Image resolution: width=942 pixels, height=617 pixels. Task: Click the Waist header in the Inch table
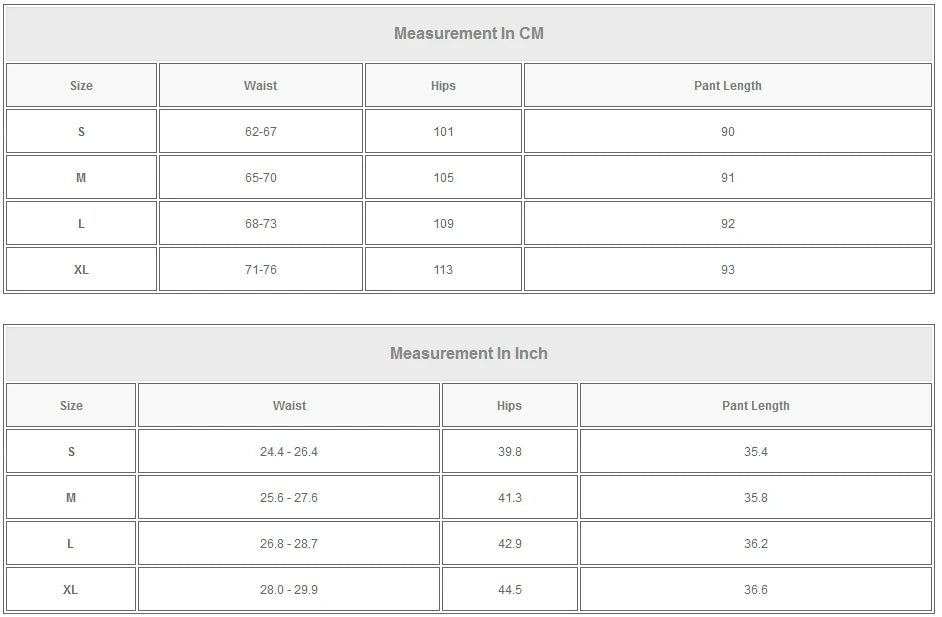click(289, 406)
